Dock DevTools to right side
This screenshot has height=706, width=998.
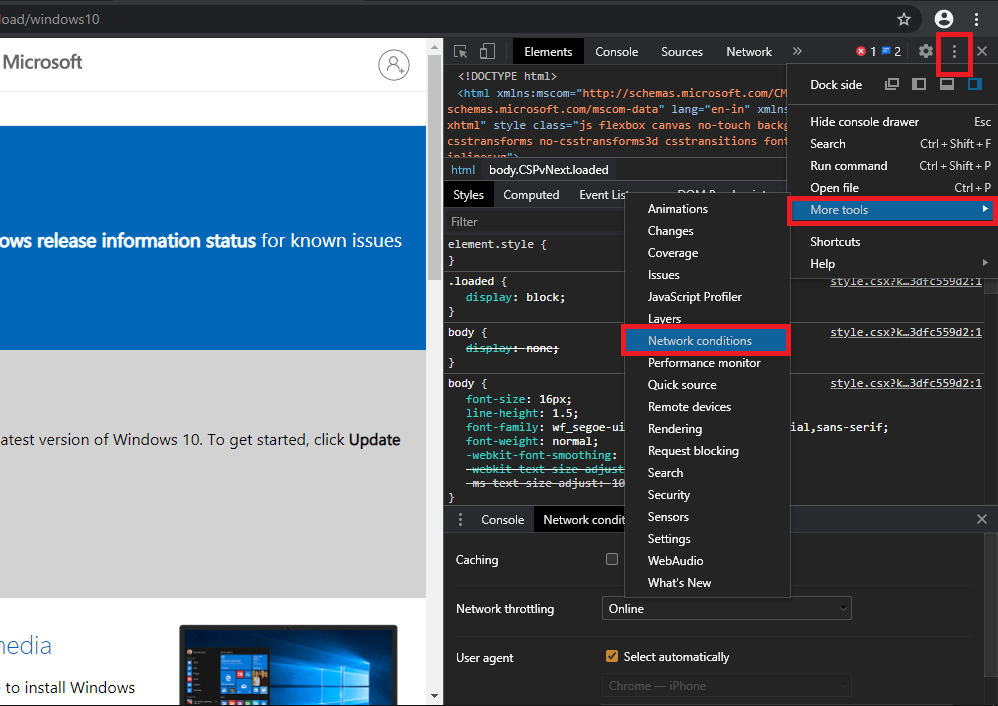pos(974,84)
